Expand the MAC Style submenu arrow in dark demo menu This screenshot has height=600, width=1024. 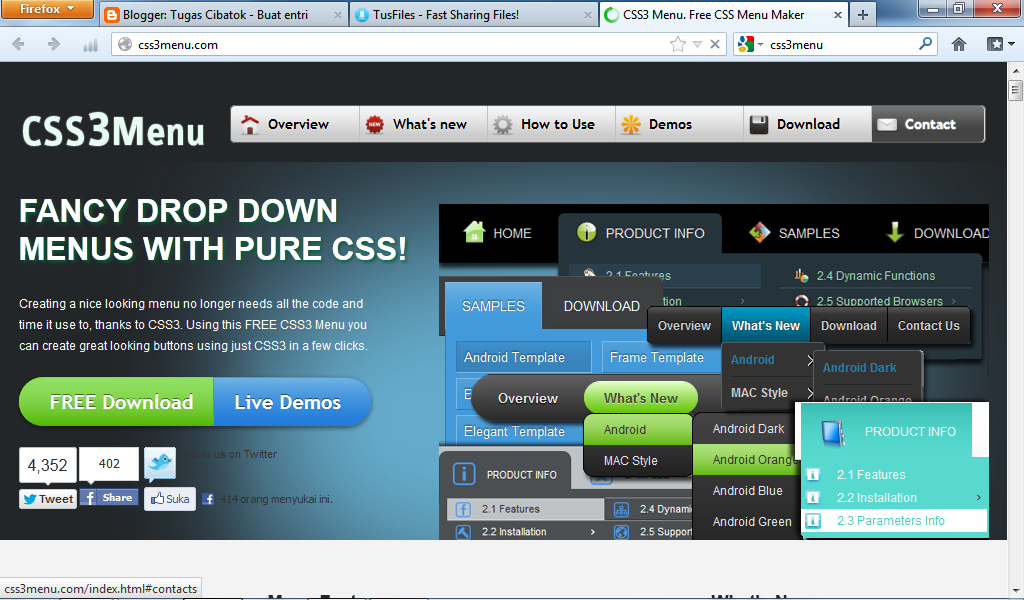(x=810, y=392)
